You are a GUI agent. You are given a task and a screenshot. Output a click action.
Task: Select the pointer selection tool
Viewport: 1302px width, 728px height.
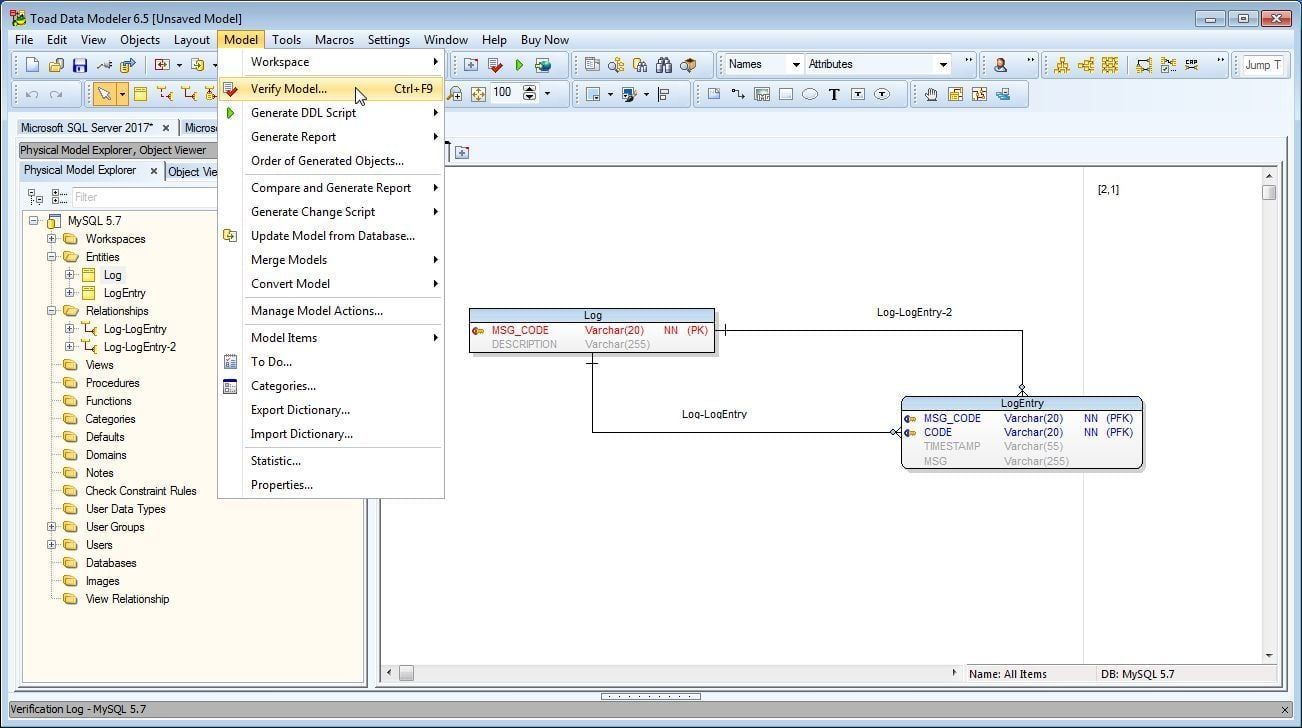(104, 94)
